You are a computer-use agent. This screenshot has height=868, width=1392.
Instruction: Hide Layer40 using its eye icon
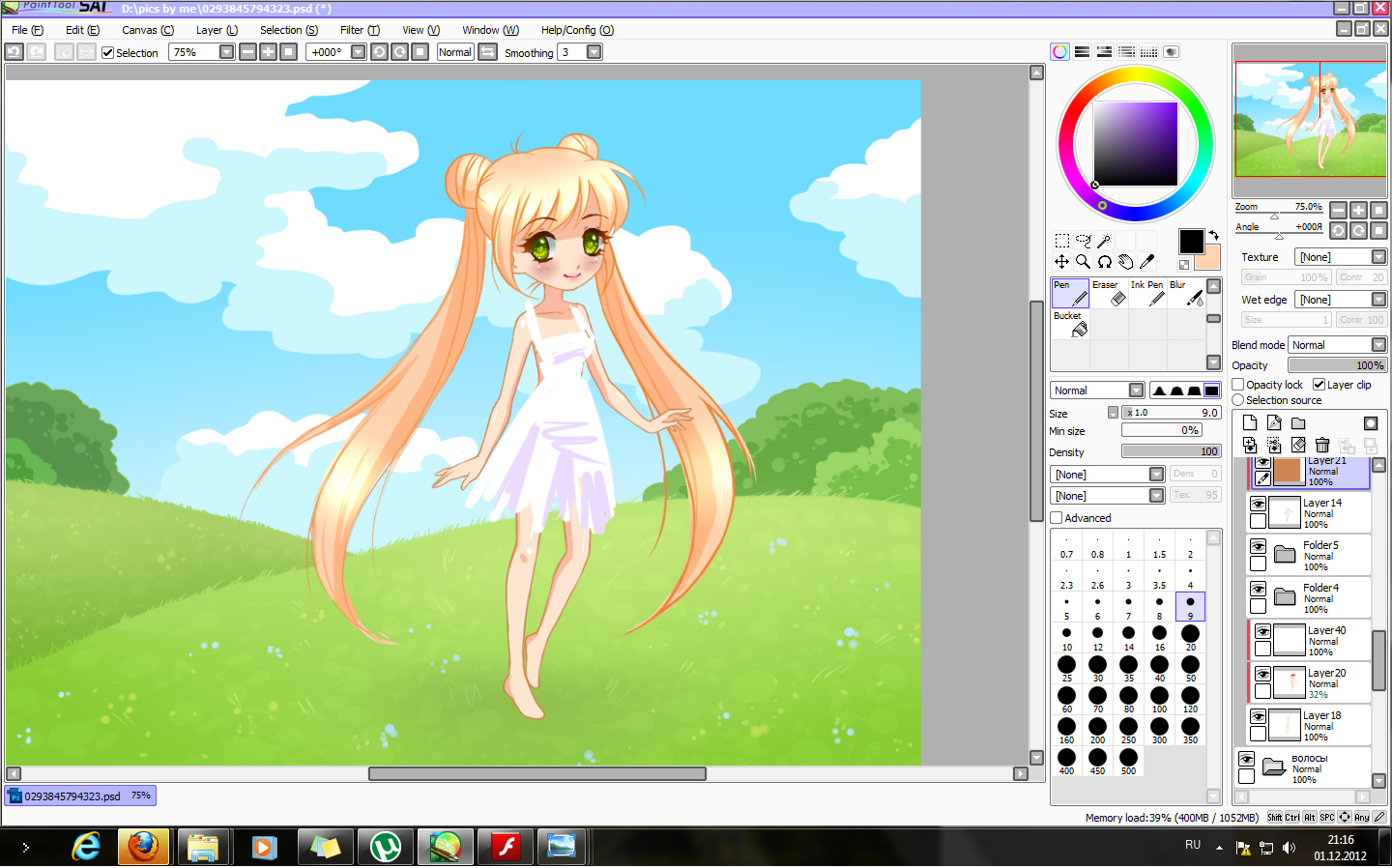(1262, 632)
